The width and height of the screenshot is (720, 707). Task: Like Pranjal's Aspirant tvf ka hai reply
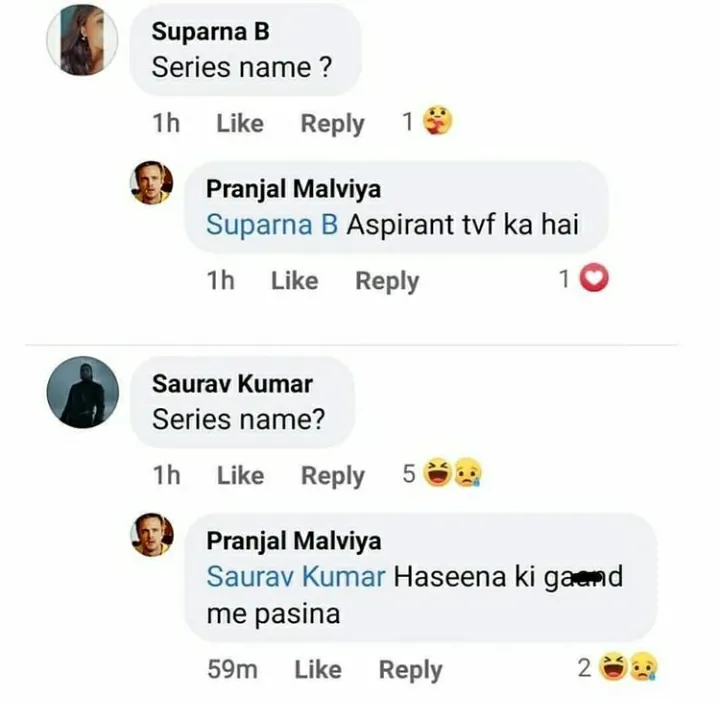coord(295,281)
